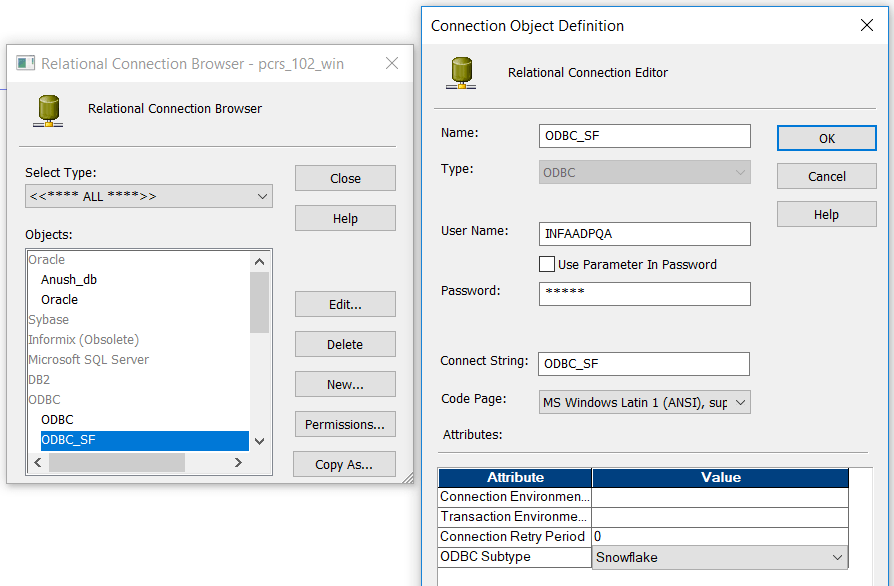This screenshot has height=586, width=894.
Task: Confirm the connection with OK
Action: tap(826, 138)
